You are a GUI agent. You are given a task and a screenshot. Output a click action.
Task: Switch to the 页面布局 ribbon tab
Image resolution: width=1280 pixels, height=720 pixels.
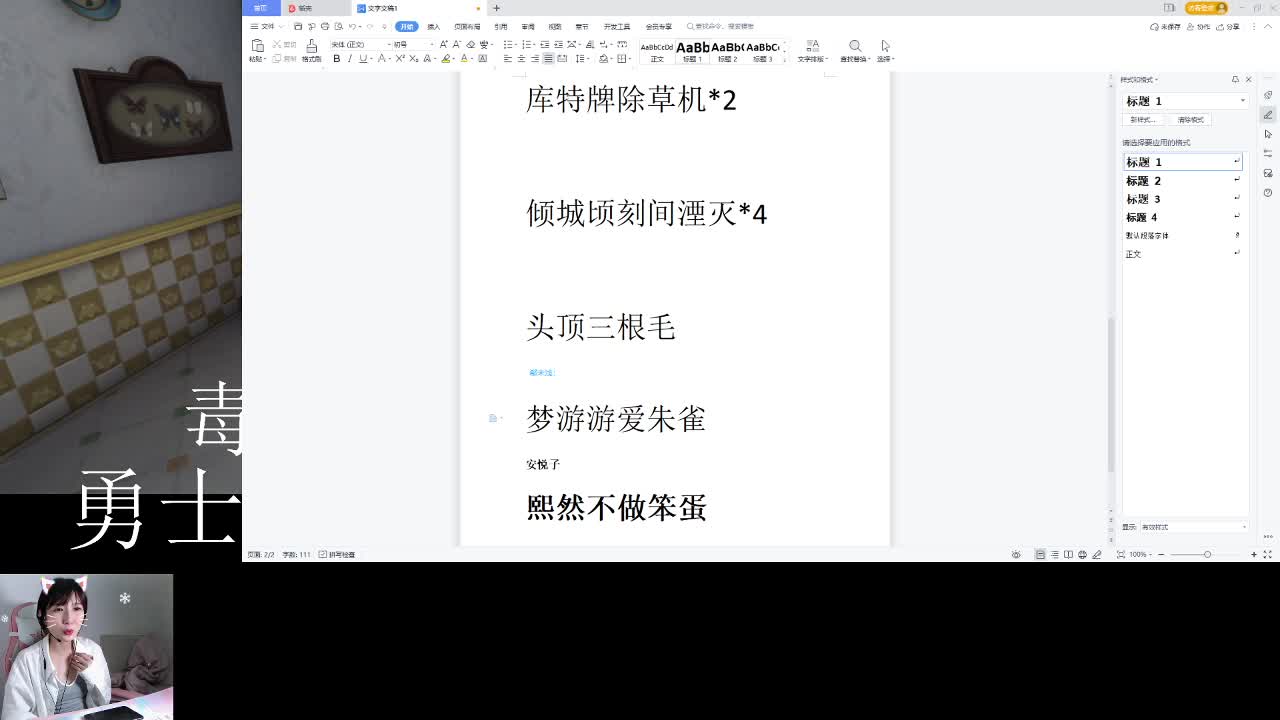point(467,26)
